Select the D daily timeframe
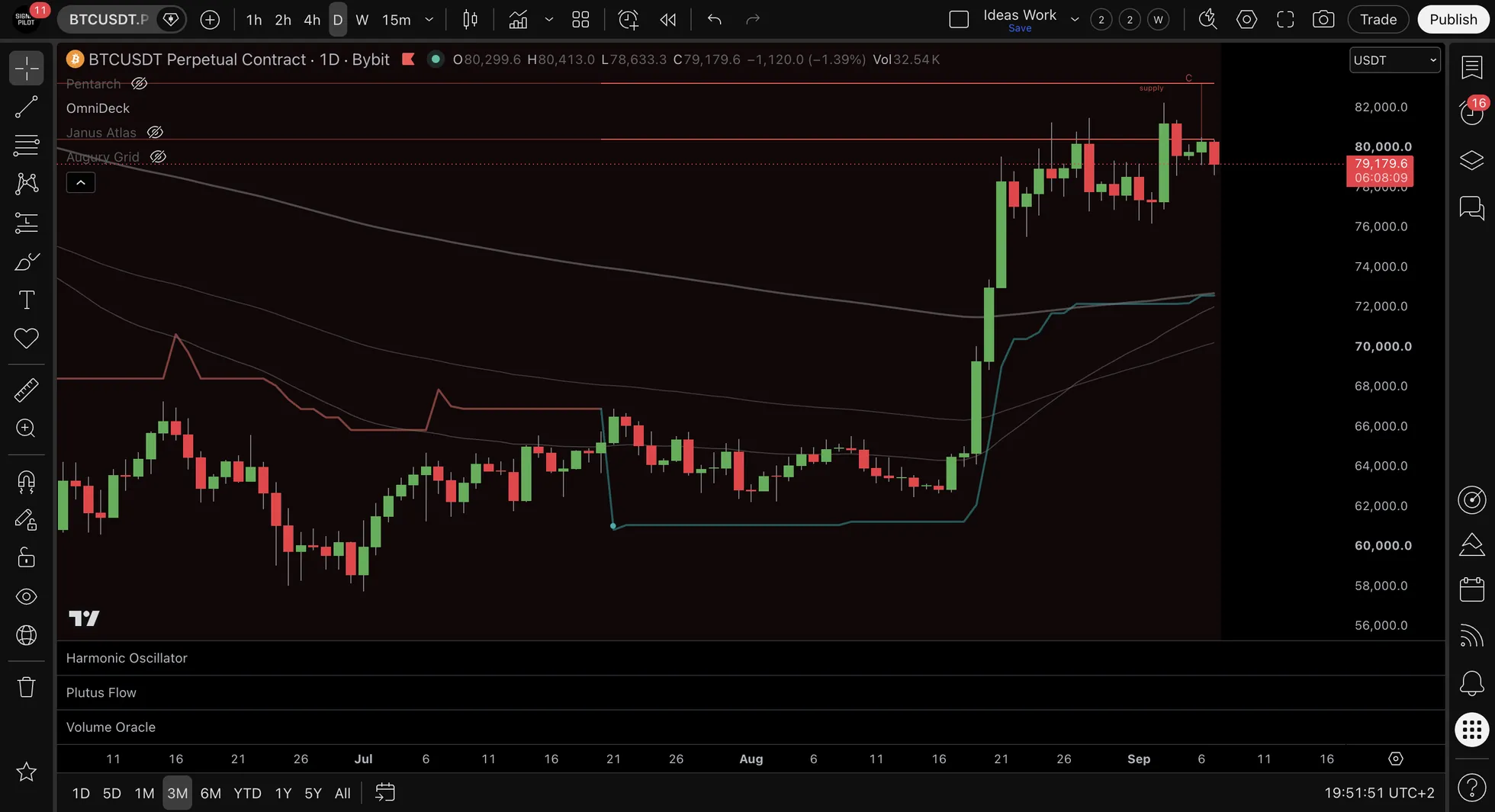This screenshot has width=1495, height=812. coord(338,20)
